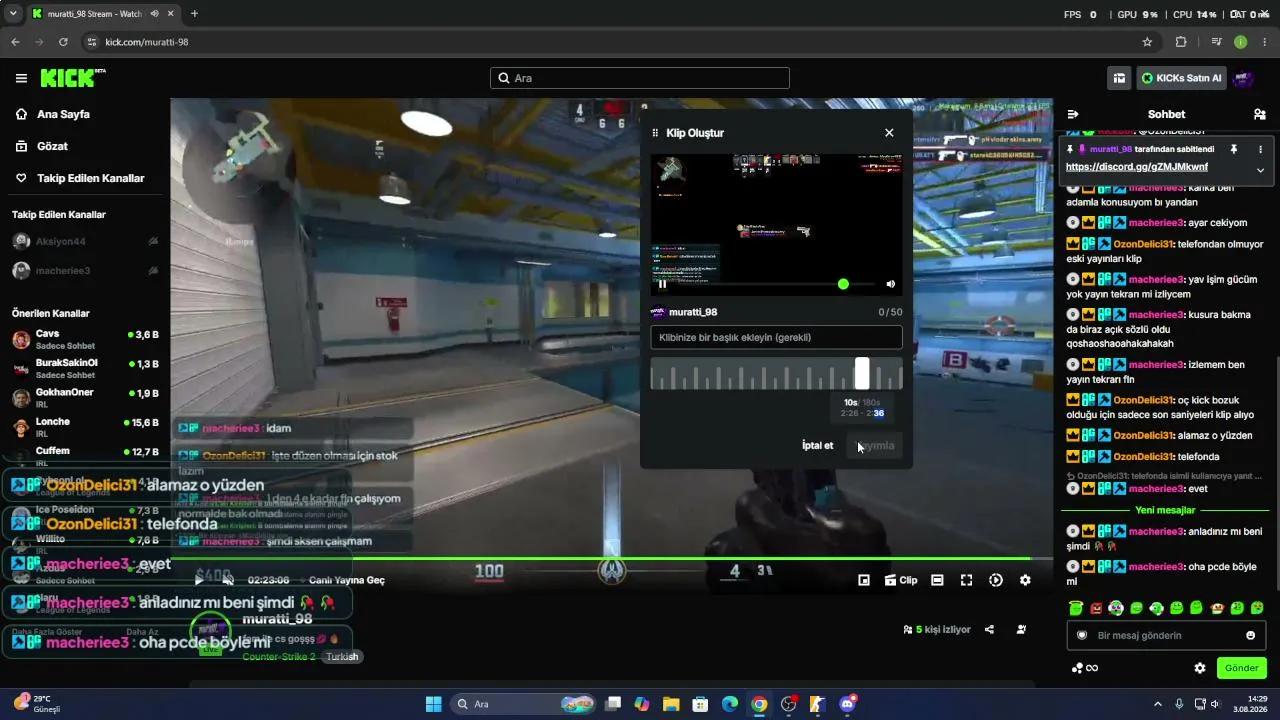Open a new Chrome tab
This screenshot has width=1280, height=720.
tap(194, 14)
